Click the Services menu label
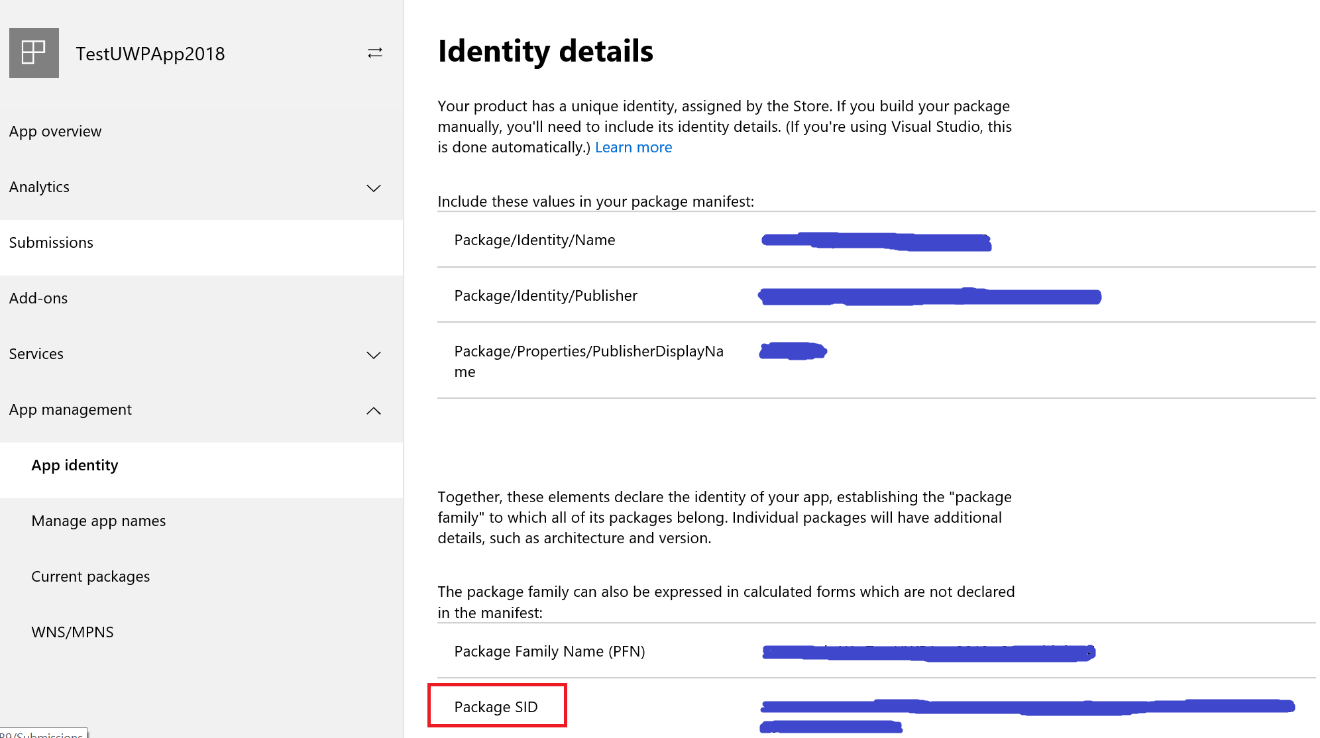1320x738 pixels. 36,354
